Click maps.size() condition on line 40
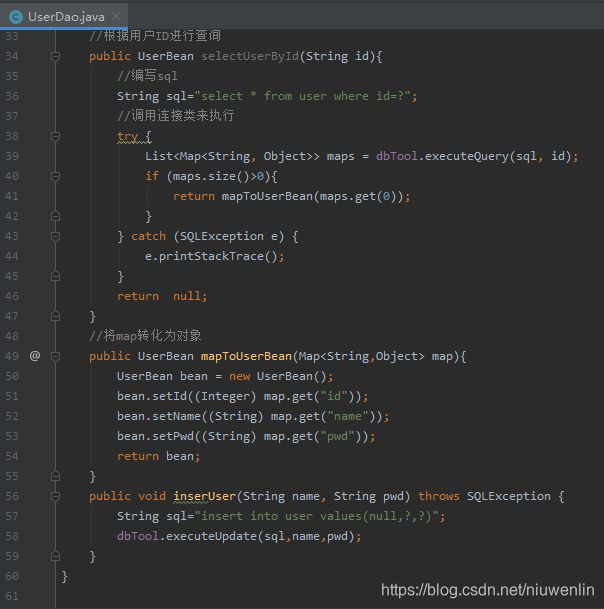This screenshot has width=604, height=609. [x=219, y=176]
